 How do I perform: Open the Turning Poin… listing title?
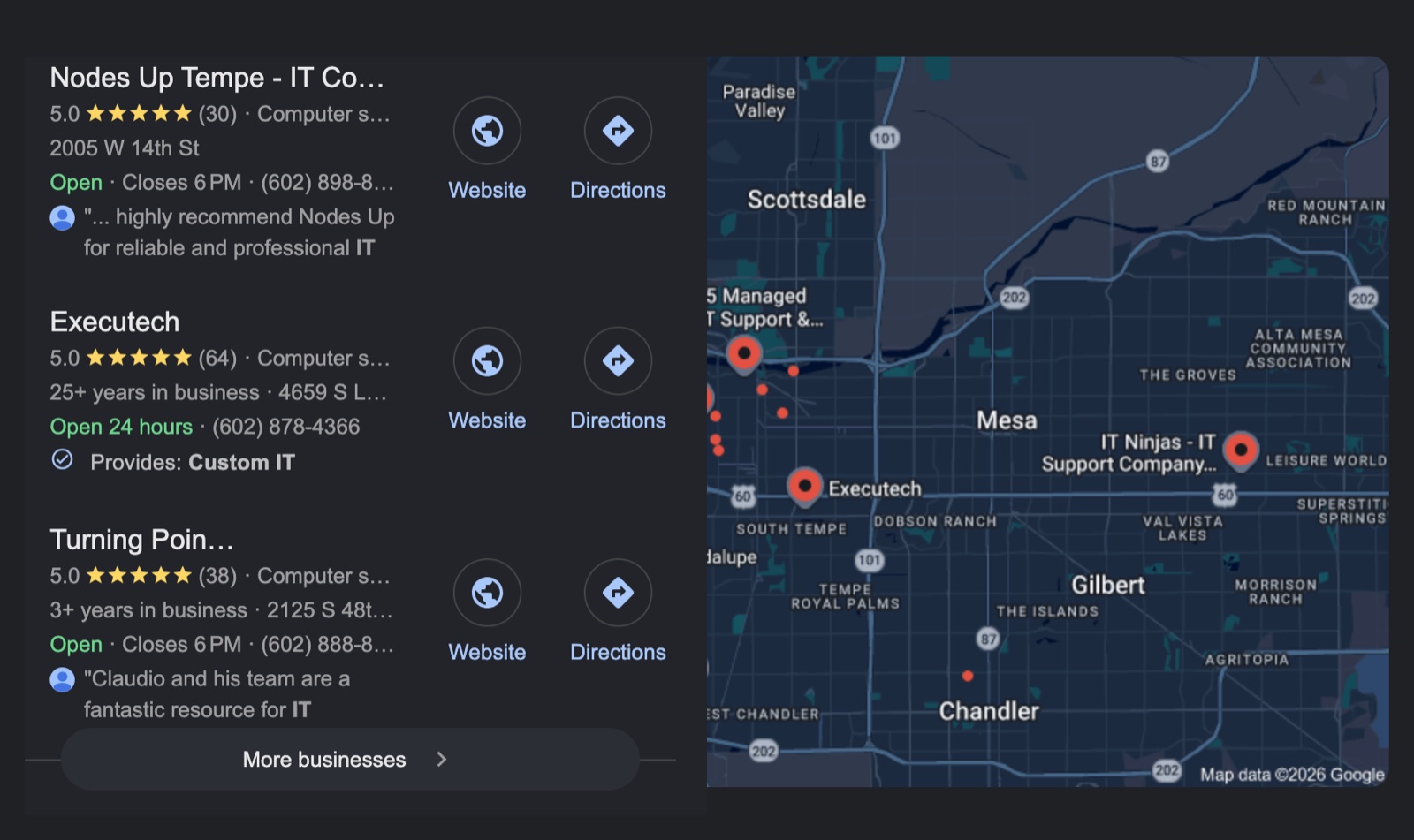click(141, 540)
